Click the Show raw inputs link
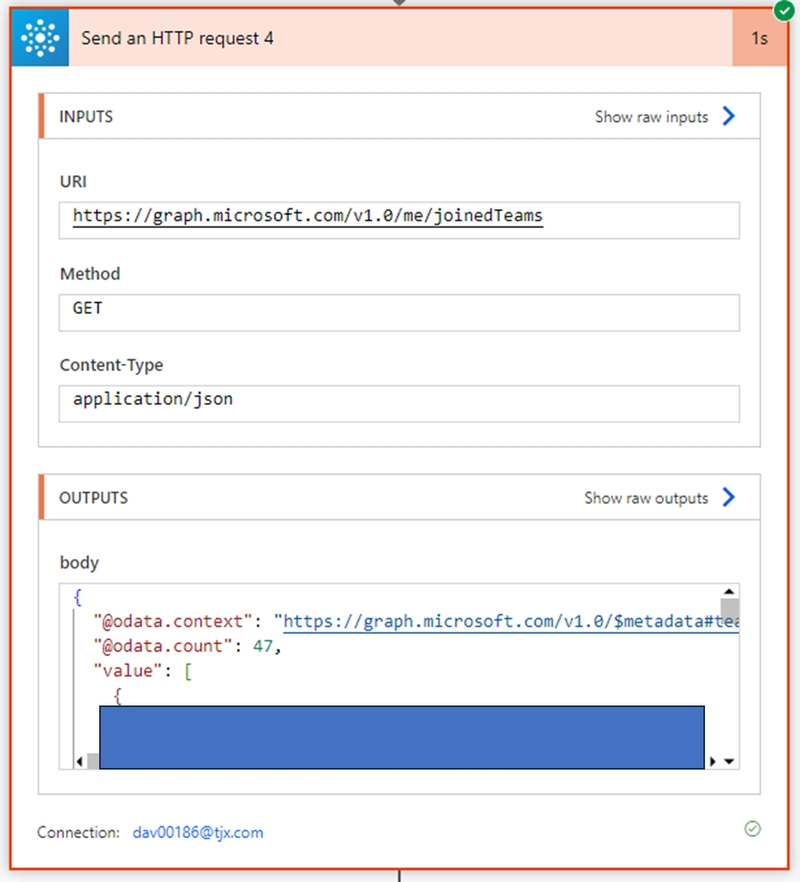 click(651, 117)
